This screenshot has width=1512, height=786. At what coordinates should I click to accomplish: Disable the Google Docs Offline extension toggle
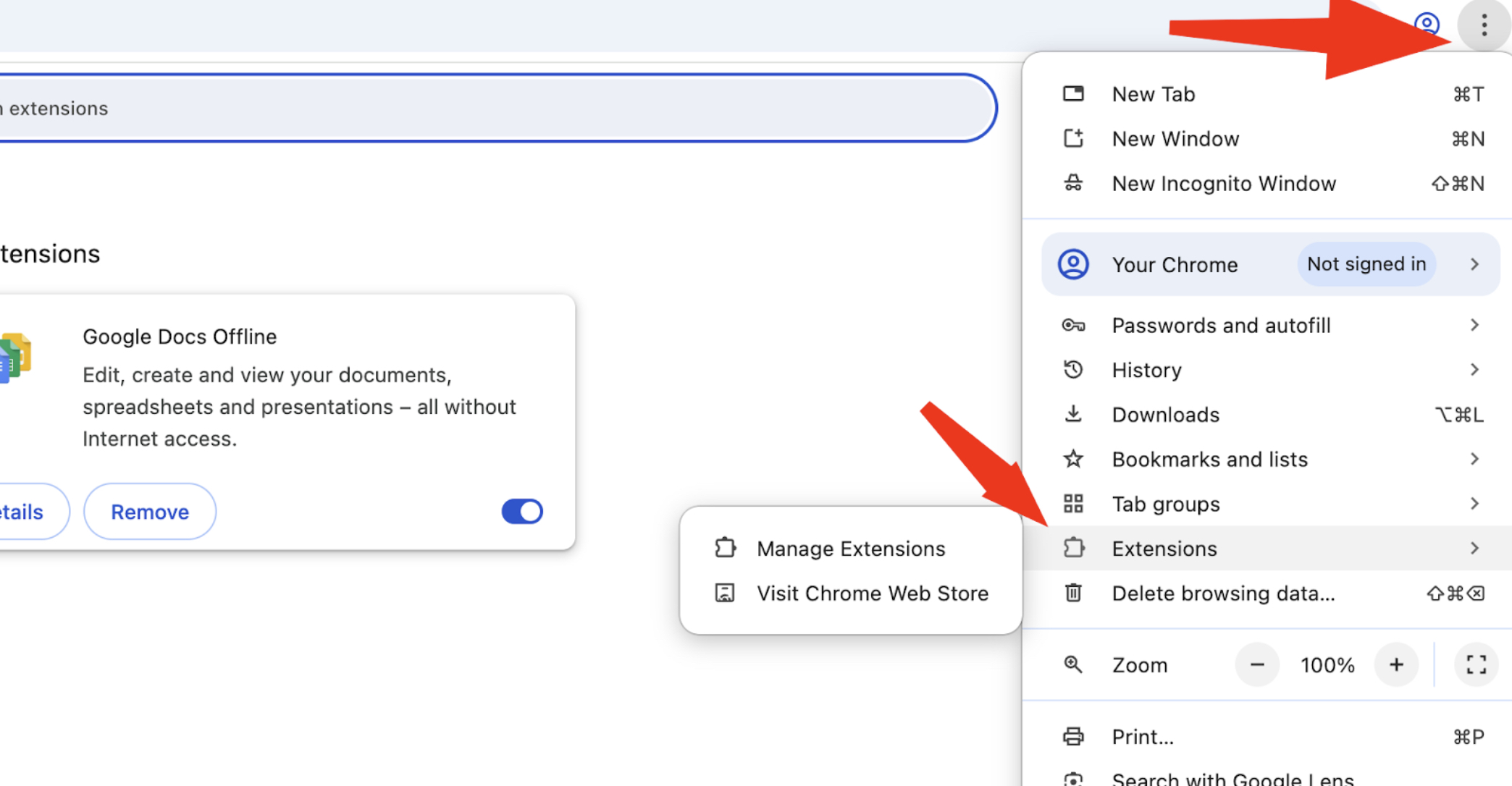(x=522, y=512)
